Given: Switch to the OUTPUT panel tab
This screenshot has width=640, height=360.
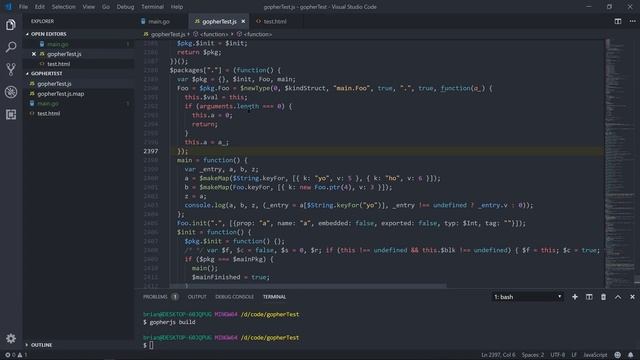Looking at the screenshot, I should tap(197, 297).
